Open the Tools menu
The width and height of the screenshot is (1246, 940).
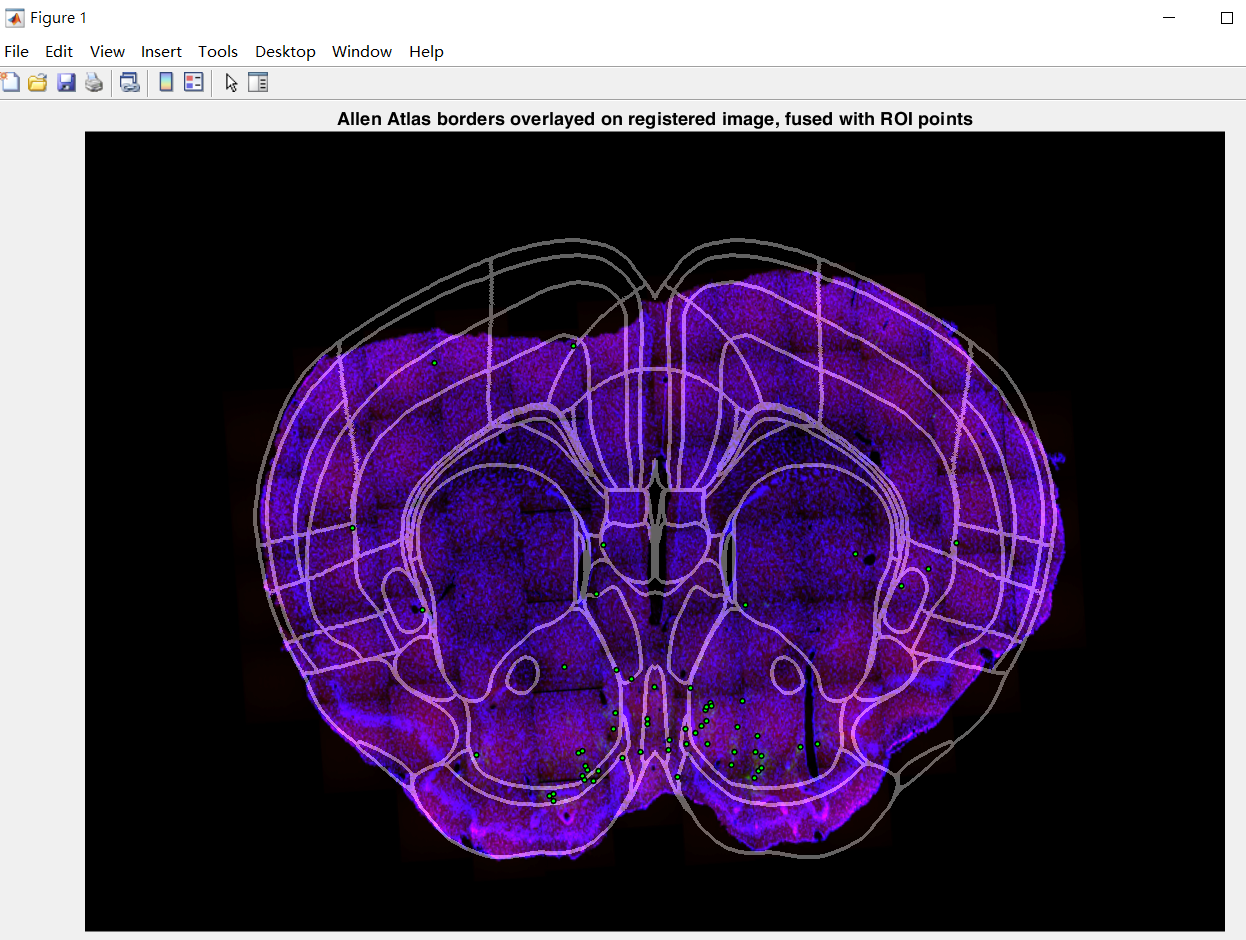[x=218, y=51]
